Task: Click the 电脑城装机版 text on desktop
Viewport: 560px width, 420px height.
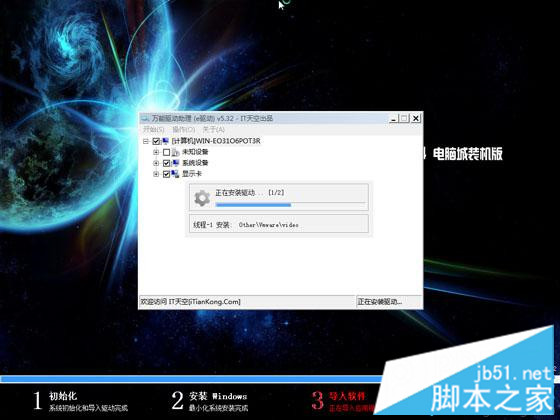Action: [x=467, y=154]
